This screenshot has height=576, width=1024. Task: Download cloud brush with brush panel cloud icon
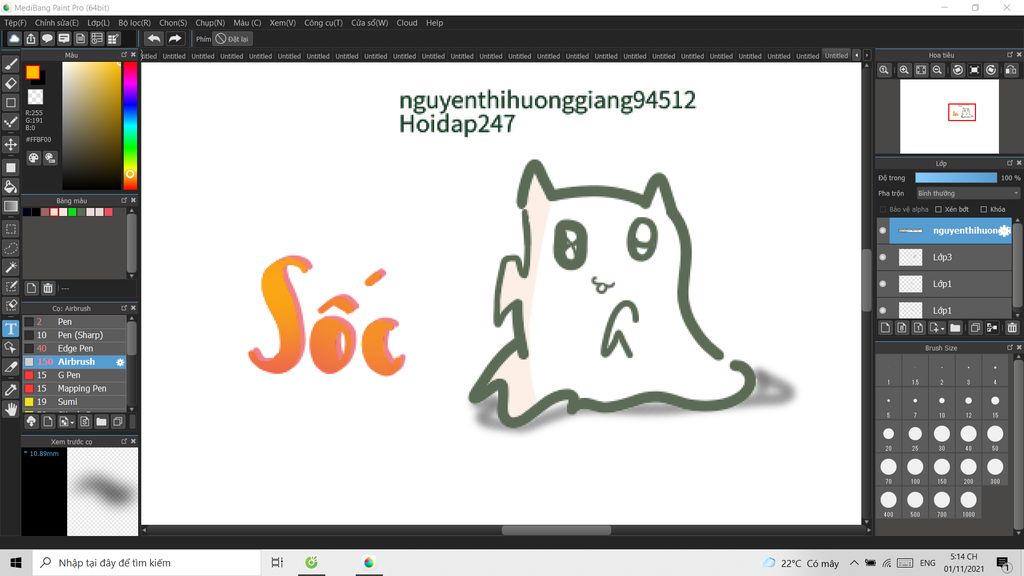coord(31,422)
